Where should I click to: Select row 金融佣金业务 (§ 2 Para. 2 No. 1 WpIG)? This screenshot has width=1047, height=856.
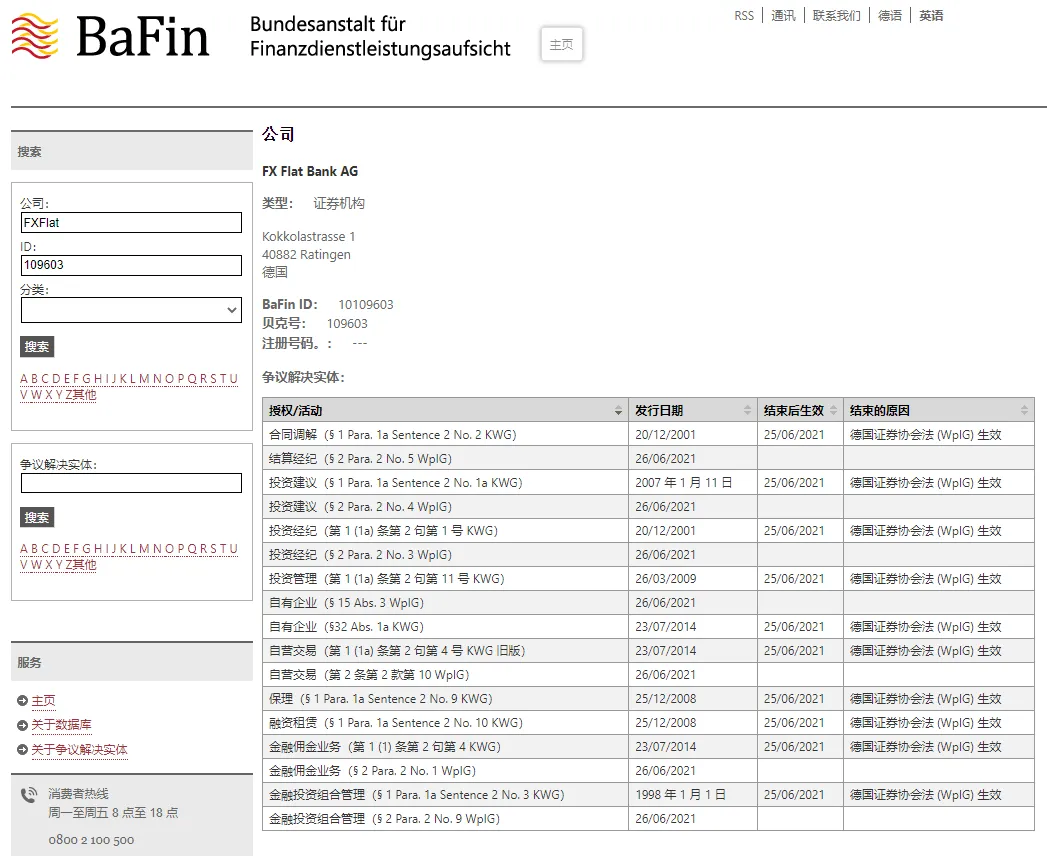click(648, 771)
